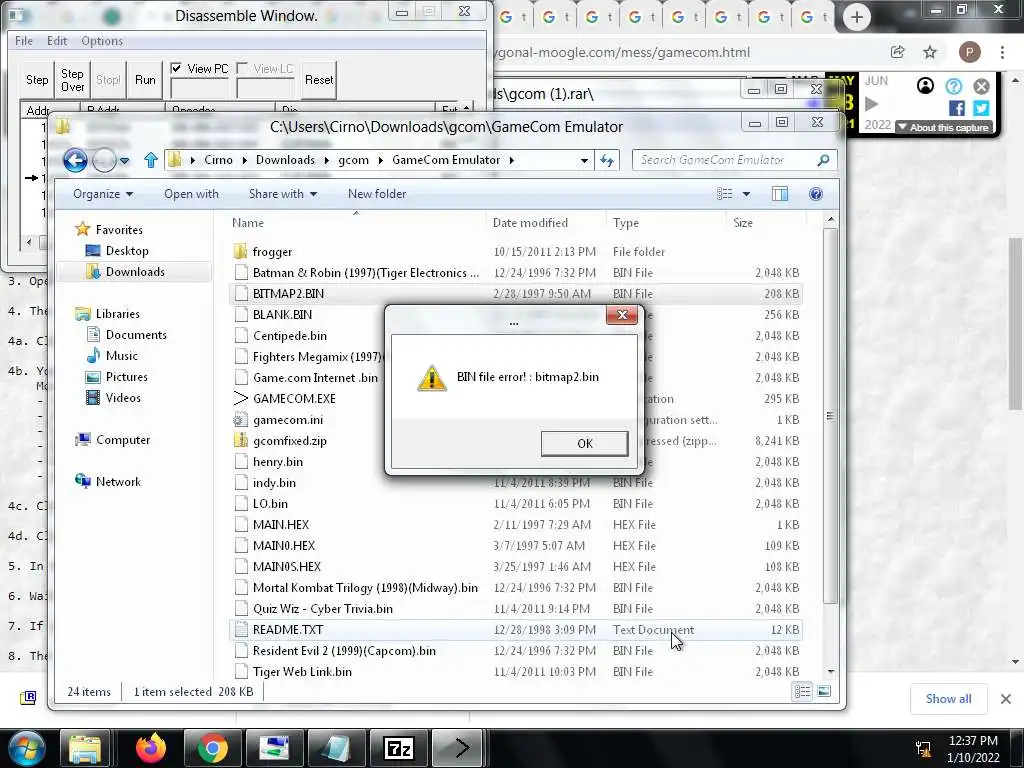1024x768 pixels.
Task: Expand the address bar history dropdown
Action: 584,161
